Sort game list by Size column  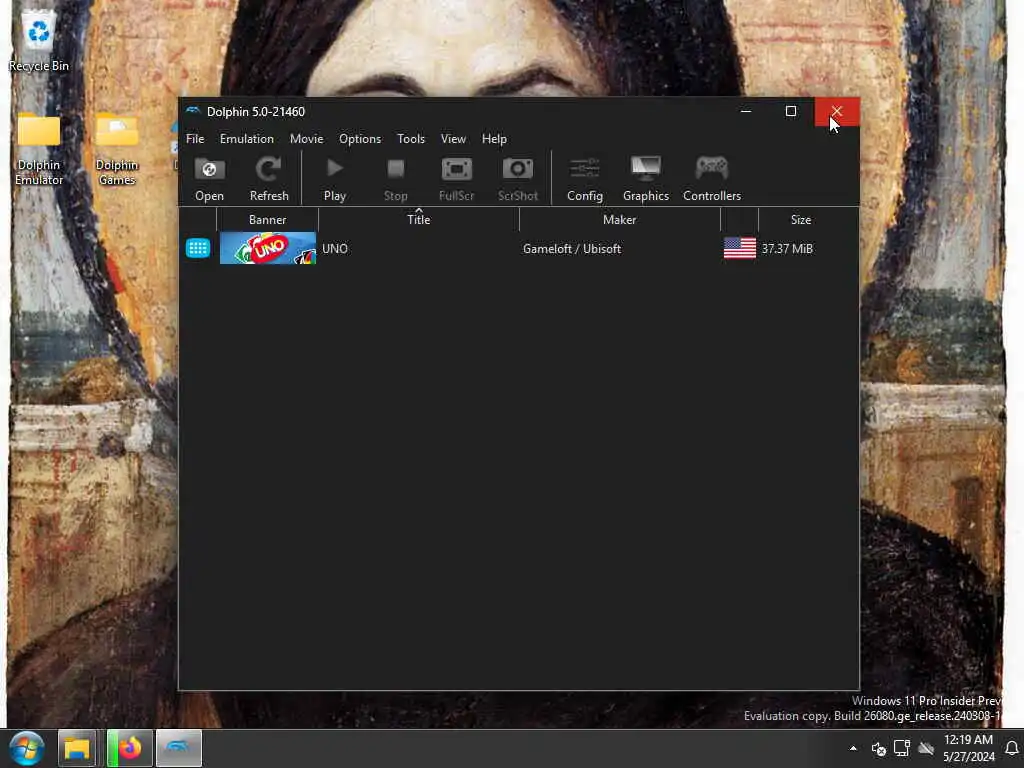801,219
